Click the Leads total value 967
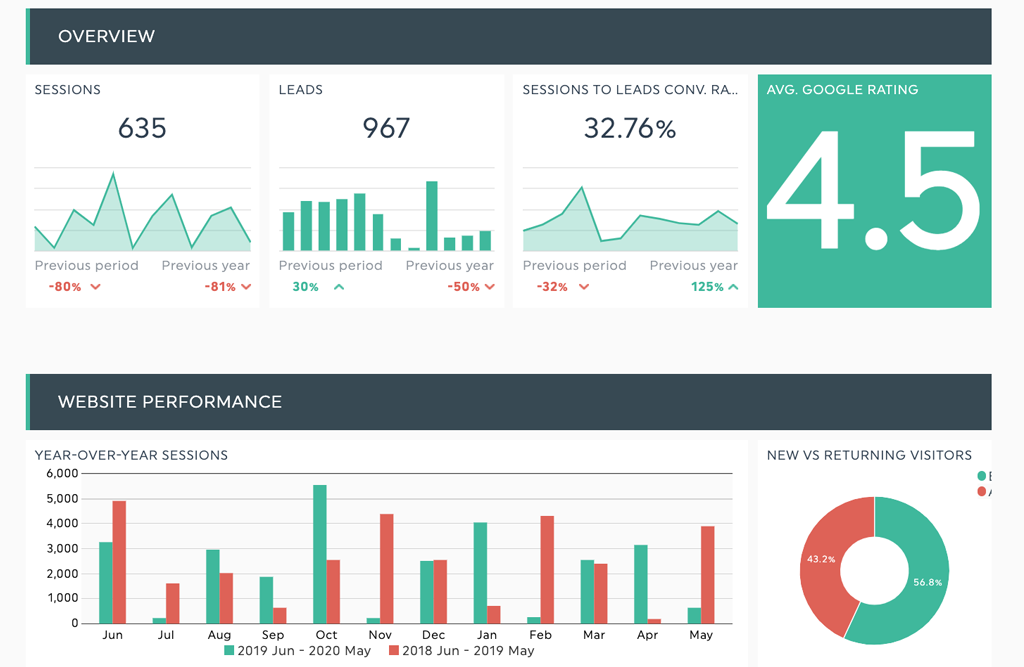The height and width of the screenshot is (667, 1024). [x=386, y=128]
